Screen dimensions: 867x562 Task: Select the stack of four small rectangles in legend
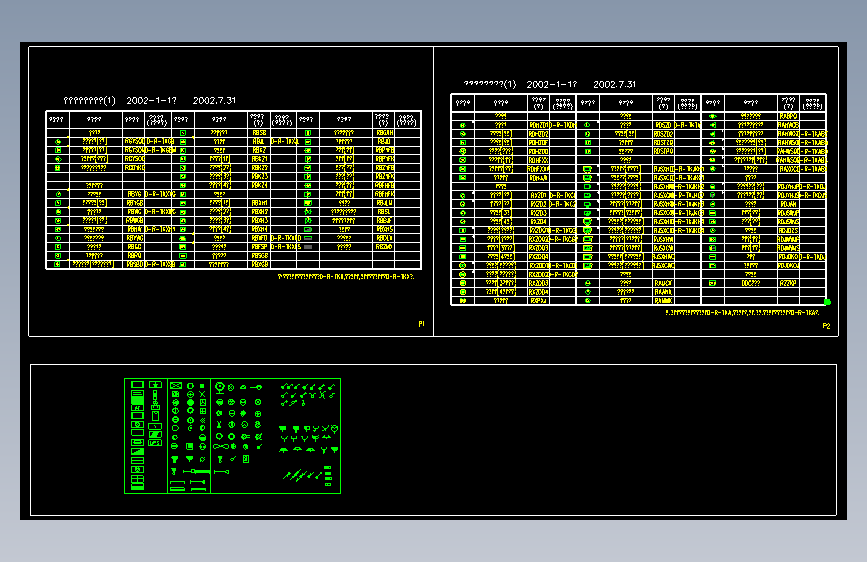(328, 476)
